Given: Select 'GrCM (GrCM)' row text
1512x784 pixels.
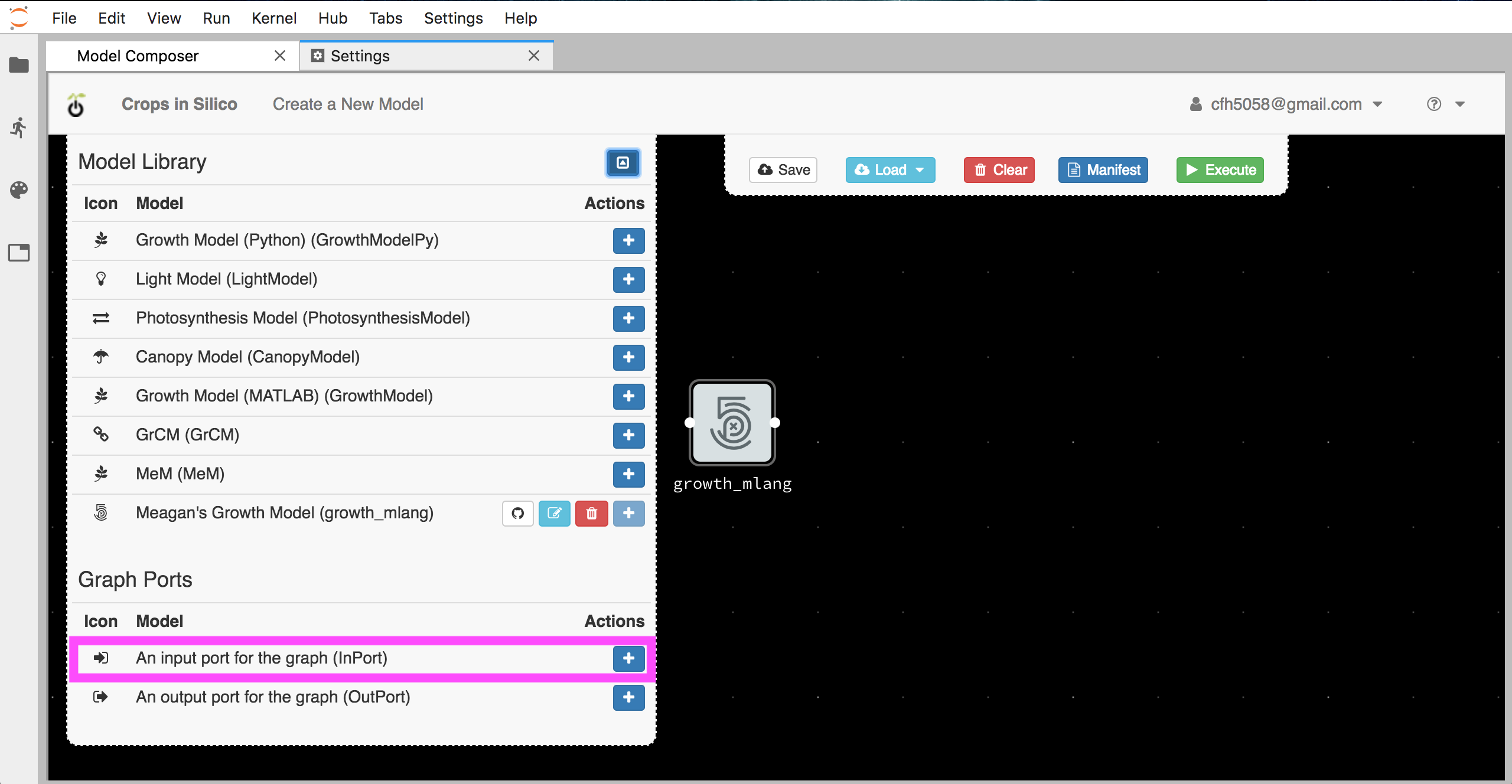Looking at the screenshot, I should 187,435.
